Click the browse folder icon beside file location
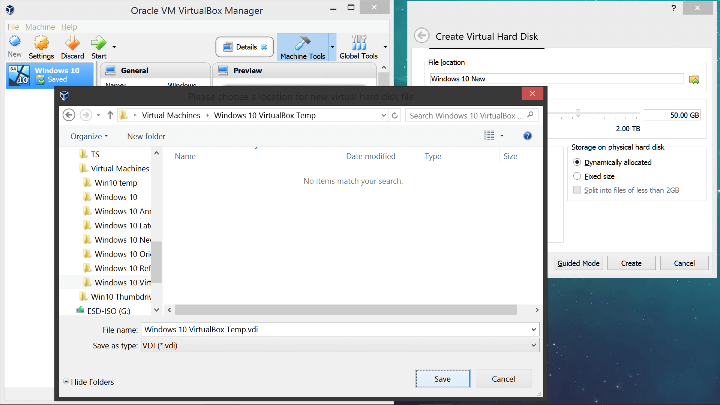This screenshot has height=405, width=720. (x=694, y=79)
